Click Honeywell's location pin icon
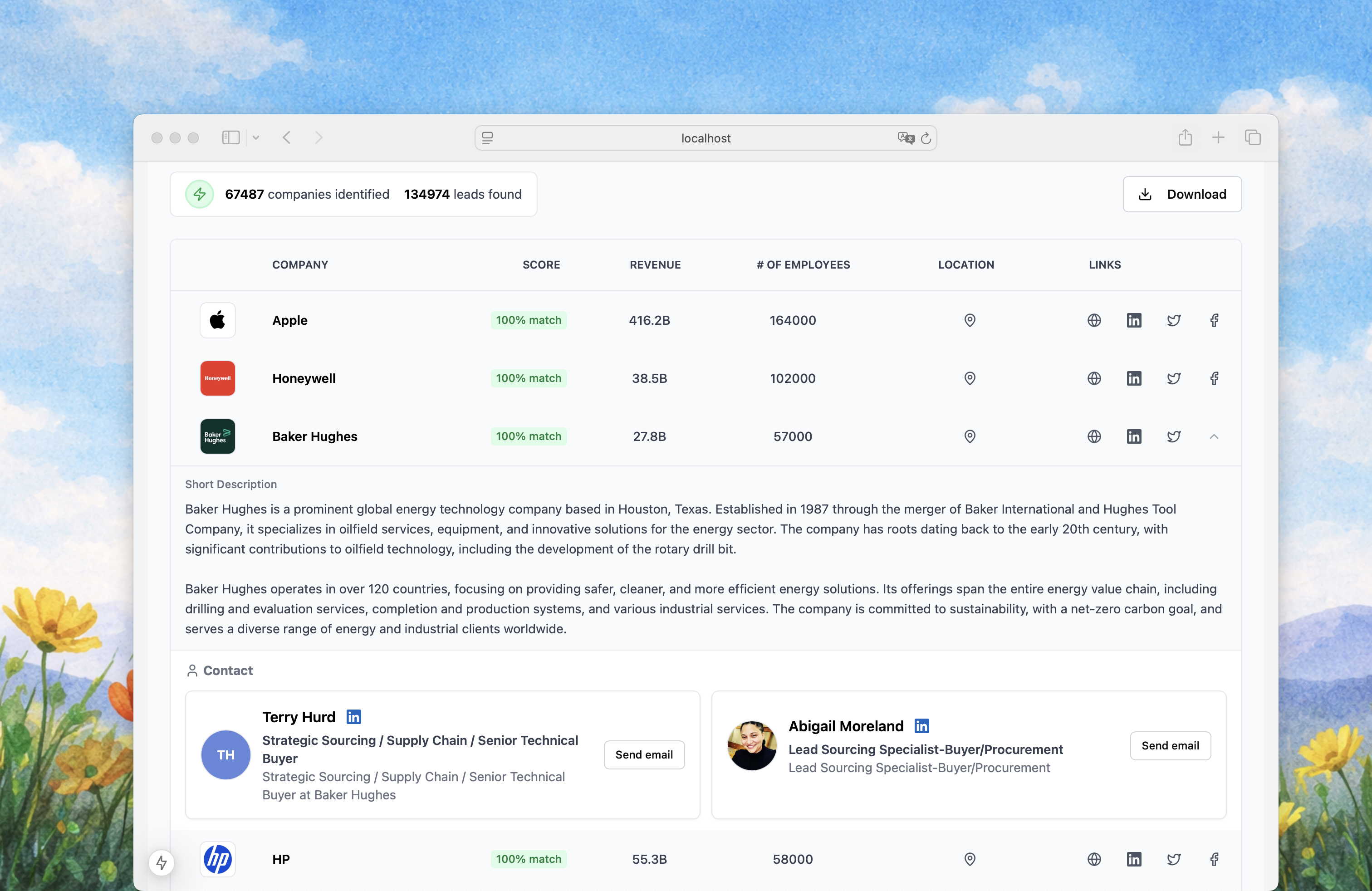Screen dimensions: 1372x891 click(x=970, y=379)
